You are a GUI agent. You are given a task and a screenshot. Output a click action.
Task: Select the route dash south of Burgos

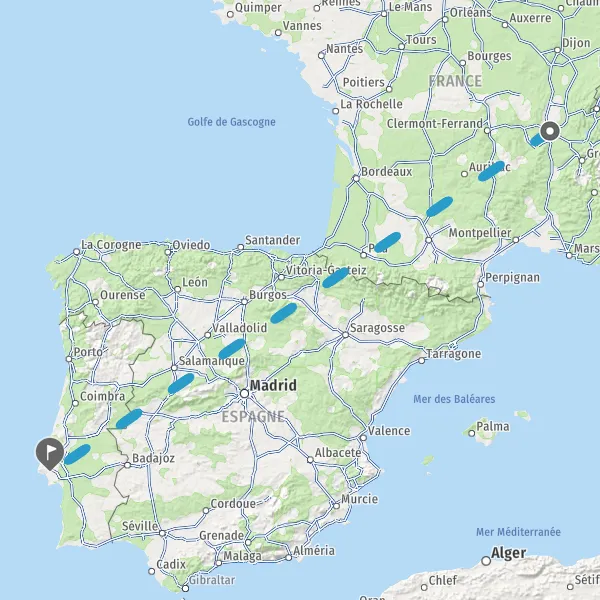284,313
